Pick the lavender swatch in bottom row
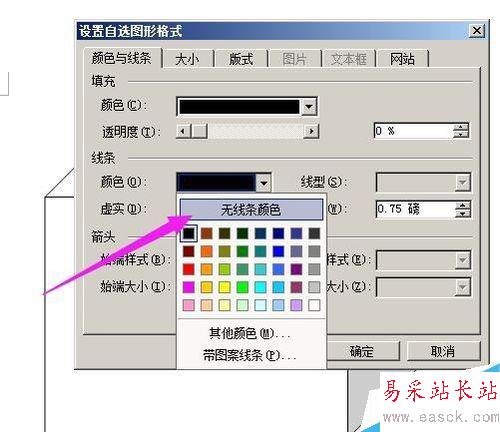This screenshot has height=432, width=500. pos(296,305)
